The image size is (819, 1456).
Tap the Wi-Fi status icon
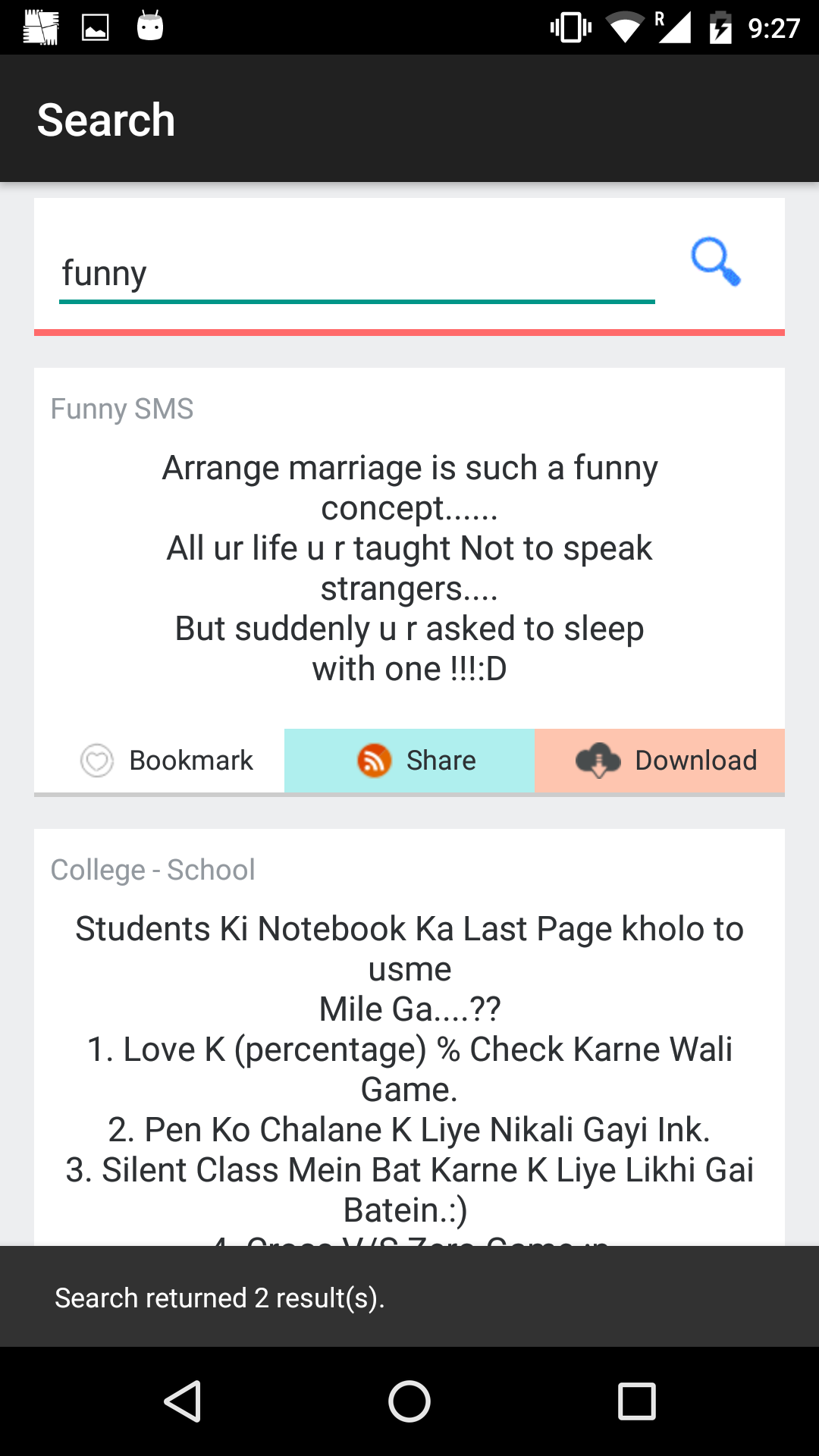click(624, 28)
